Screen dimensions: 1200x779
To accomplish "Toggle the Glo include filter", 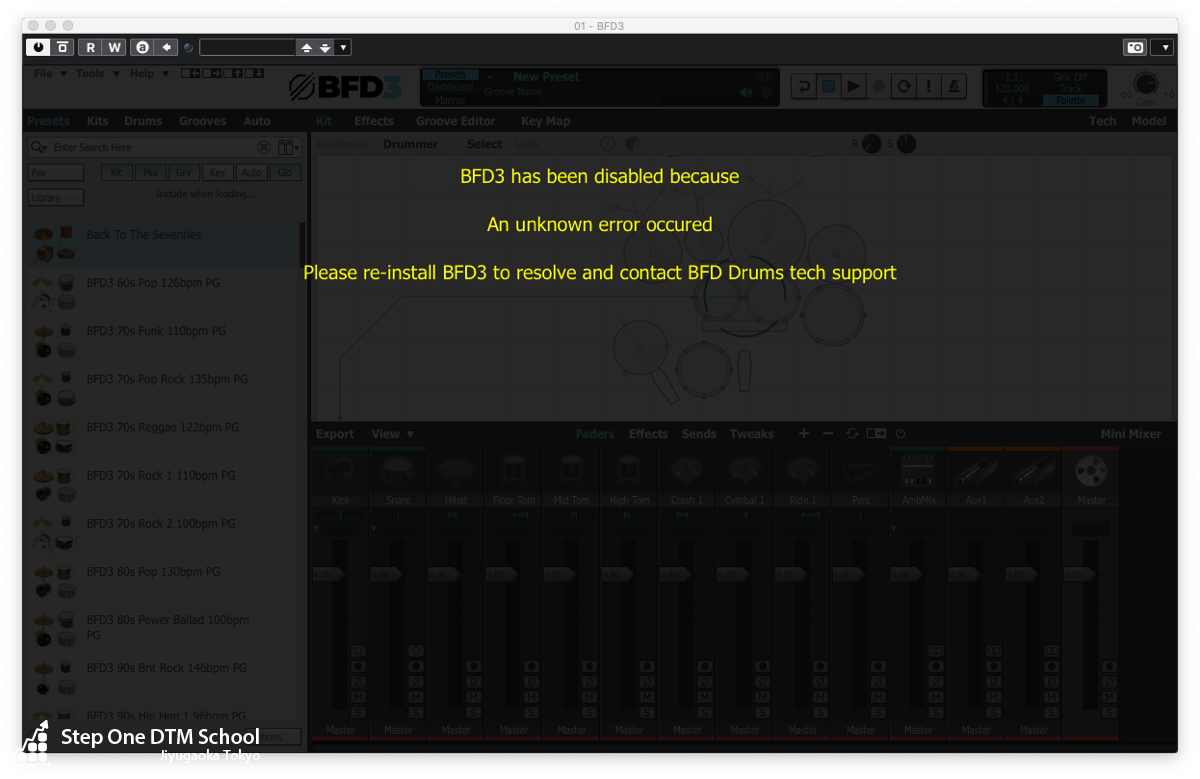I will pos(285,172).
